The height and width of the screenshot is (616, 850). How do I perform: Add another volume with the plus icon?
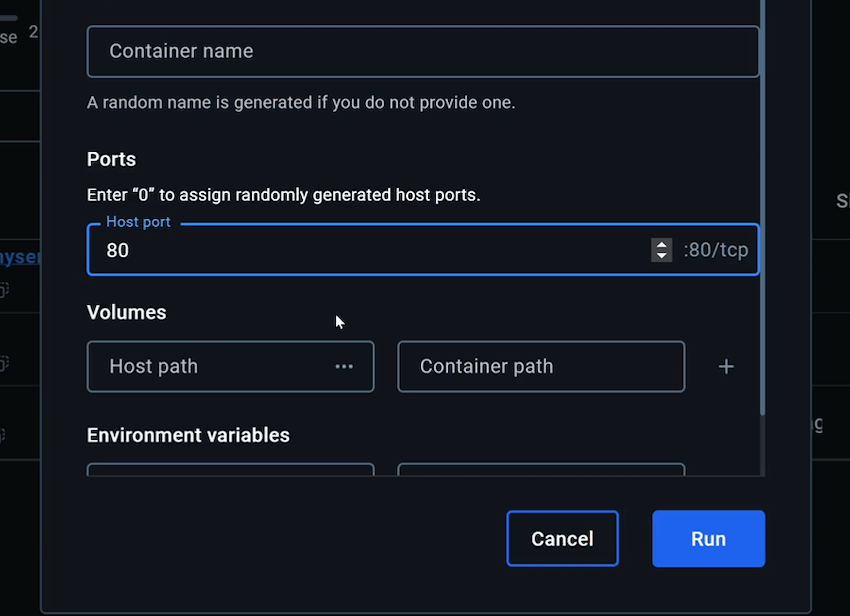tap(726, 367)
